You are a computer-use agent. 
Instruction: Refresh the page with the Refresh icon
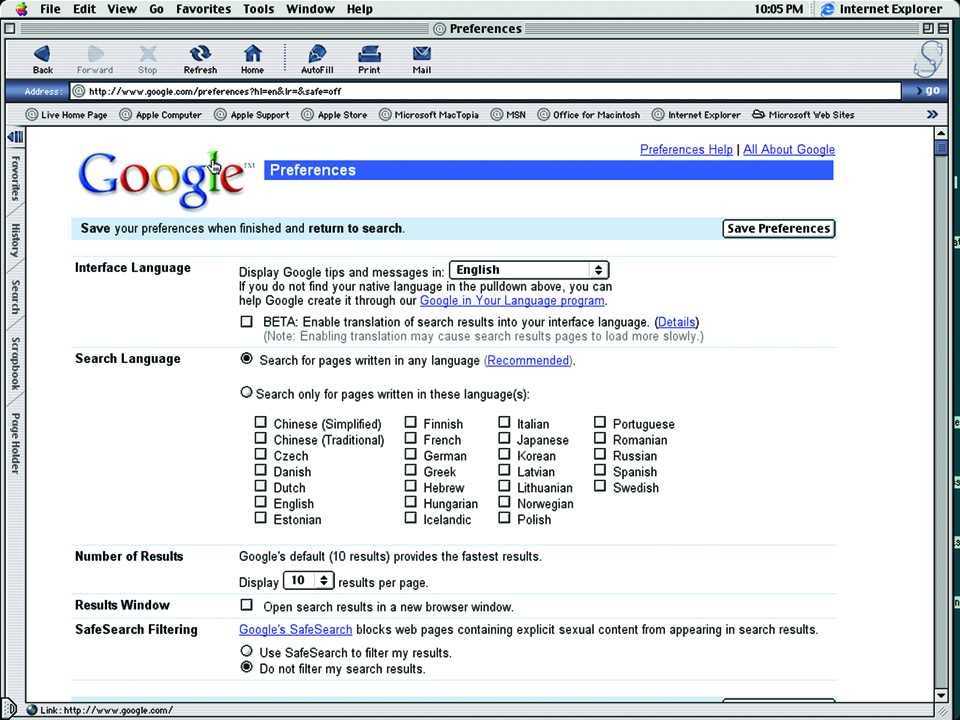click(x=200, y=54)
